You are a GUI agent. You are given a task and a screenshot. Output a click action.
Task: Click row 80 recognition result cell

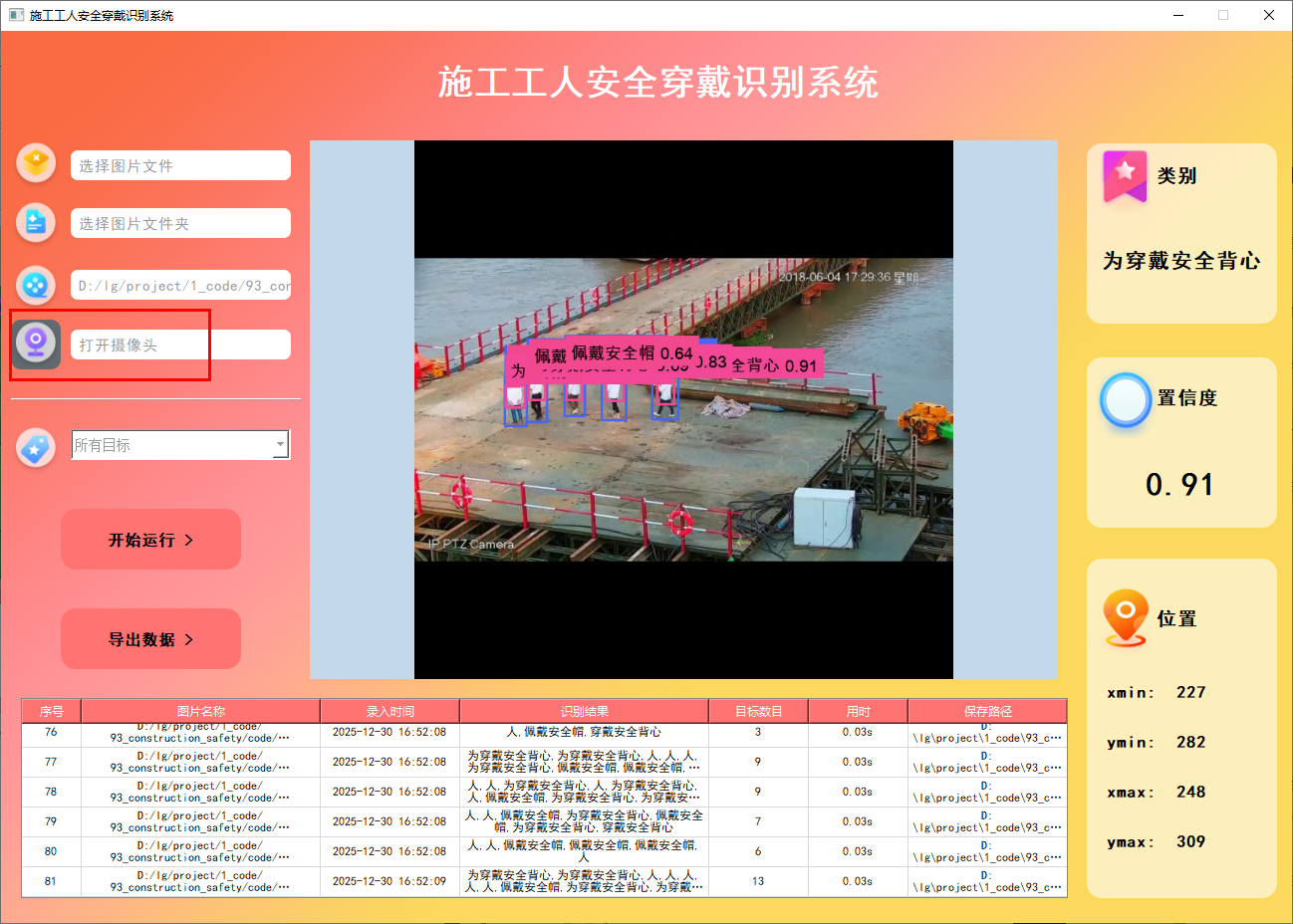coord(584,851)
